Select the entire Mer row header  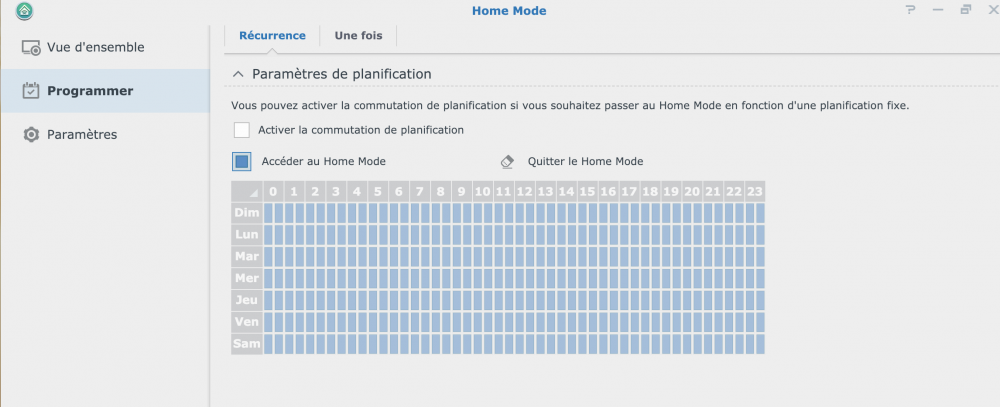[x=246, y=278]
